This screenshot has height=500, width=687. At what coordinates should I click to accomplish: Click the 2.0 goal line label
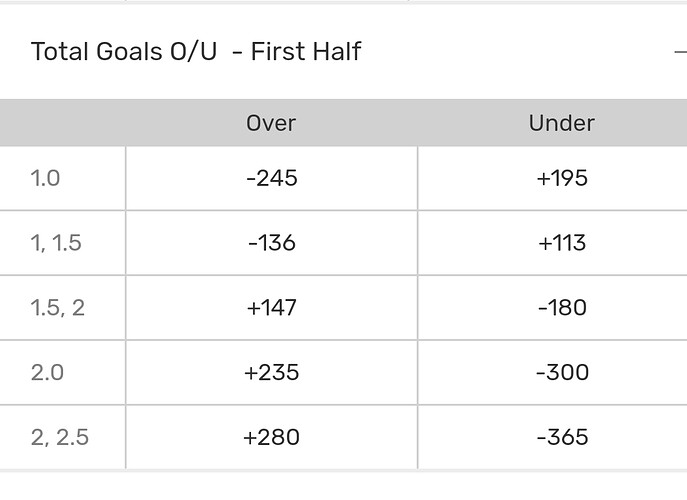[x=47, y=372]
